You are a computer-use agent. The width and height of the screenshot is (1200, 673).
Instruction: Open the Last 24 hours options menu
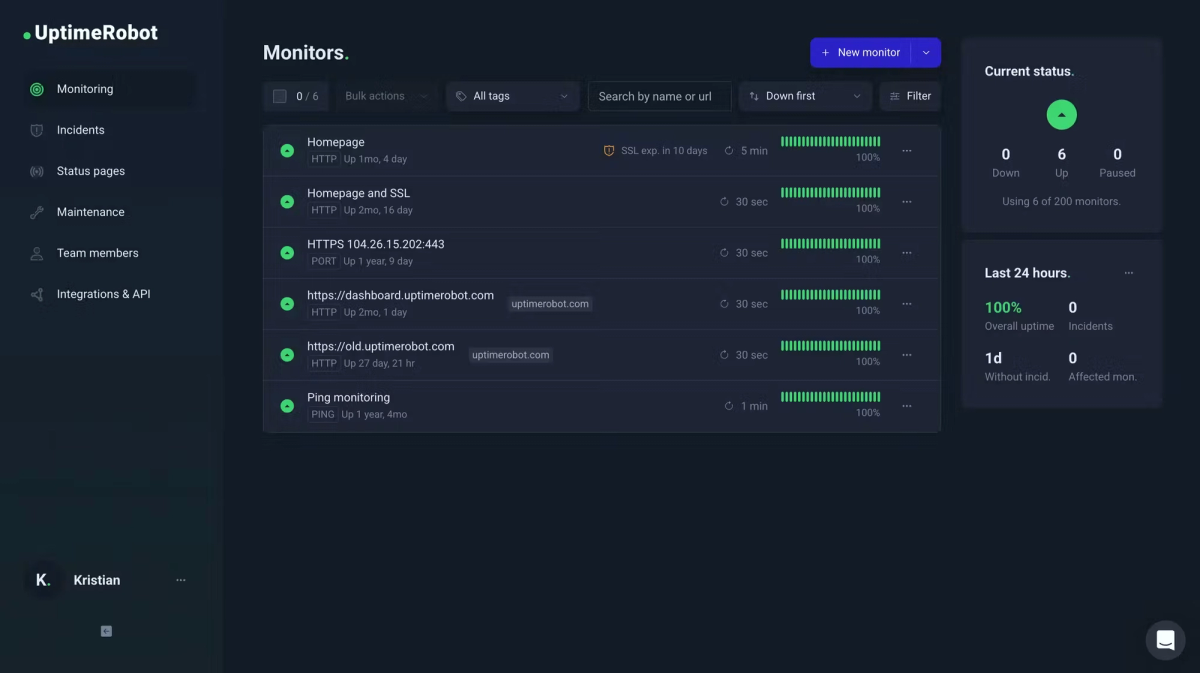(1129, 273)
